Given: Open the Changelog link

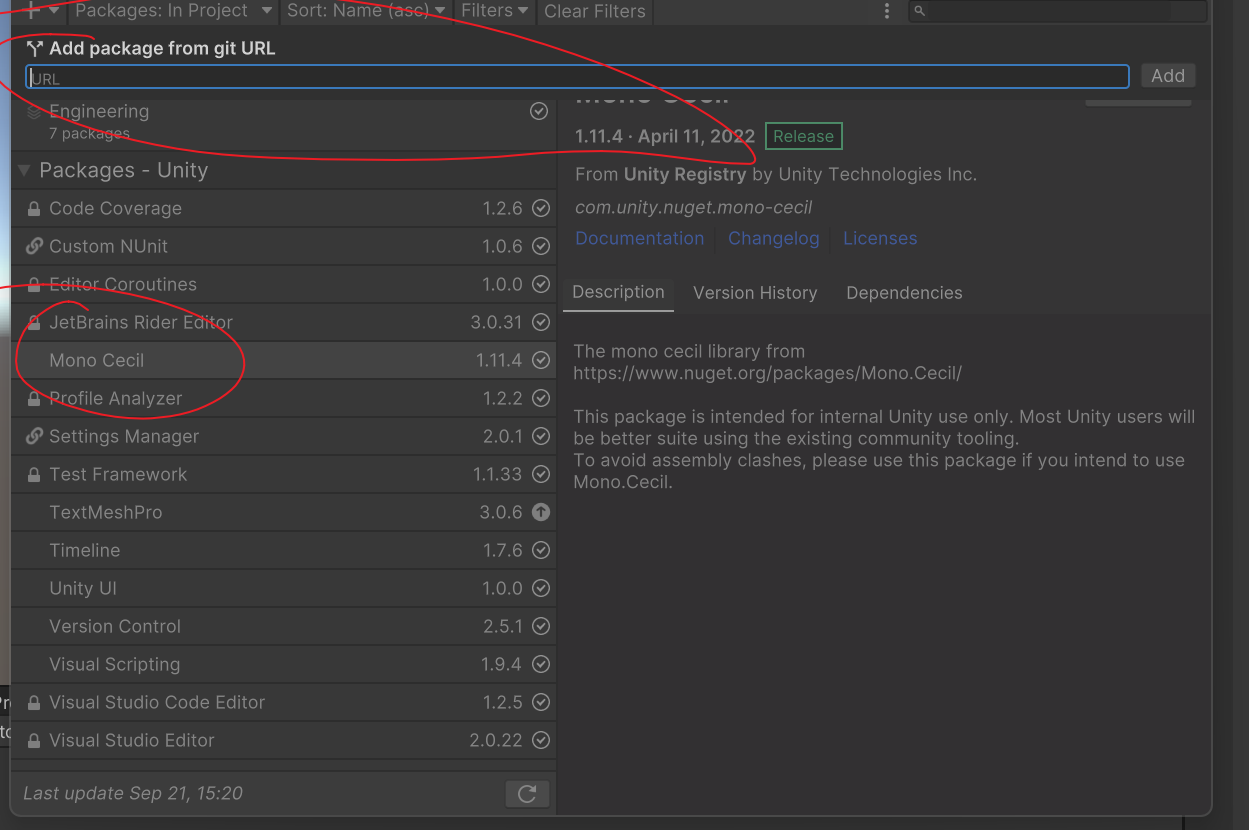Looking at the screenshot, I should (x=774, y=238).
